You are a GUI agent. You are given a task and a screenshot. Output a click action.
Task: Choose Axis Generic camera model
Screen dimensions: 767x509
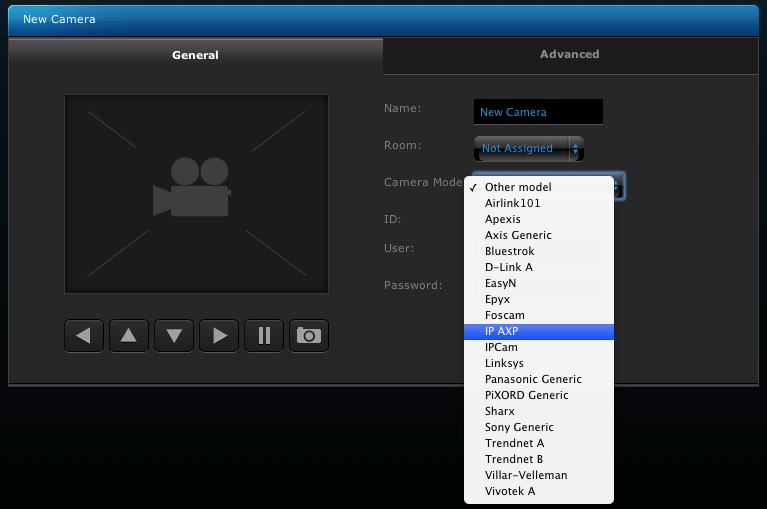point(539,235)
